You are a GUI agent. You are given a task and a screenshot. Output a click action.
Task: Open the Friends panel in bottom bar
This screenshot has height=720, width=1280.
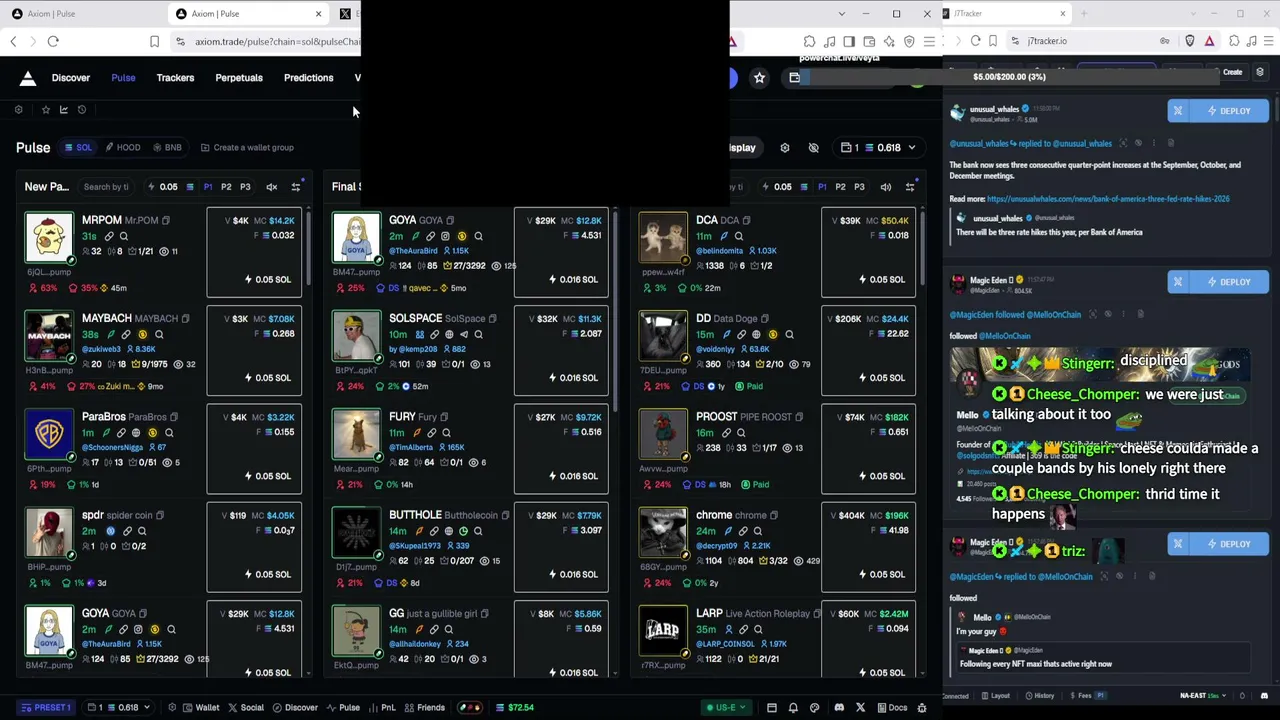tap(425, 708)
